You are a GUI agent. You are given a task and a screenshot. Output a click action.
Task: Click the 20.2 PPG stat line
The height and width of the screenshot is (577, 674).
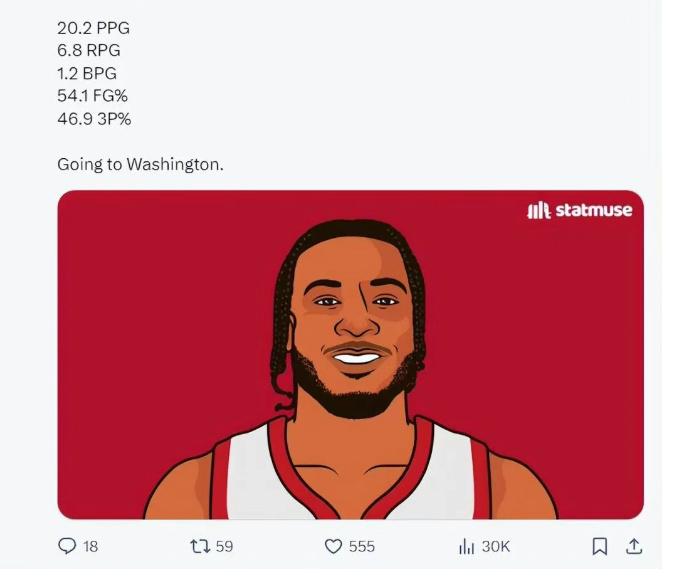[x=94, y=28]
